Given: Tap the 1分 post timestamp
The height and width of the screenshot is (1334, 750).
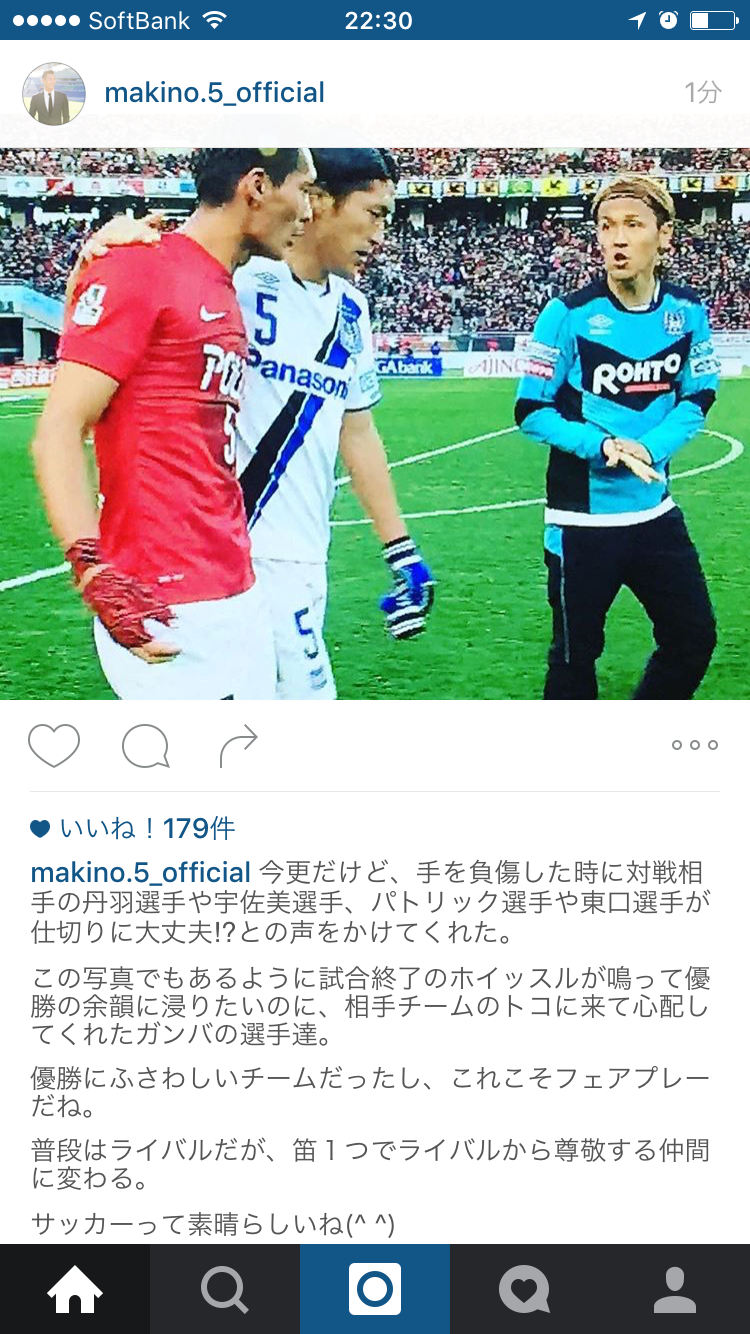Looking at the screenshot, I should point(702,93).
